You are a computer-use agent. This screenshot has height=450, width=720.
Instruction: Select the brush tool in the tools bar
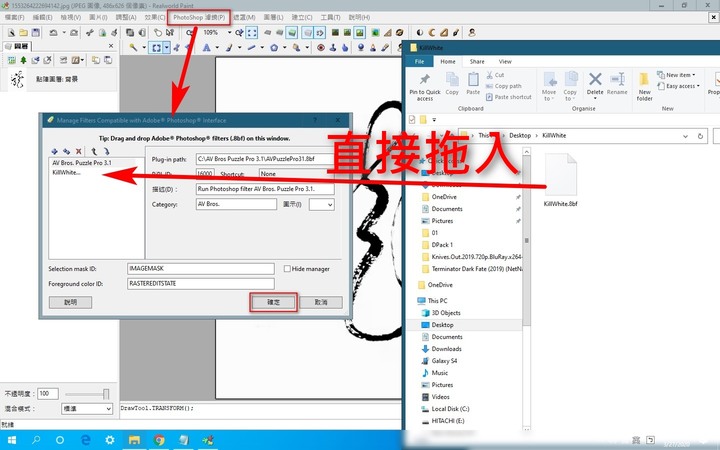pos(229,47)
